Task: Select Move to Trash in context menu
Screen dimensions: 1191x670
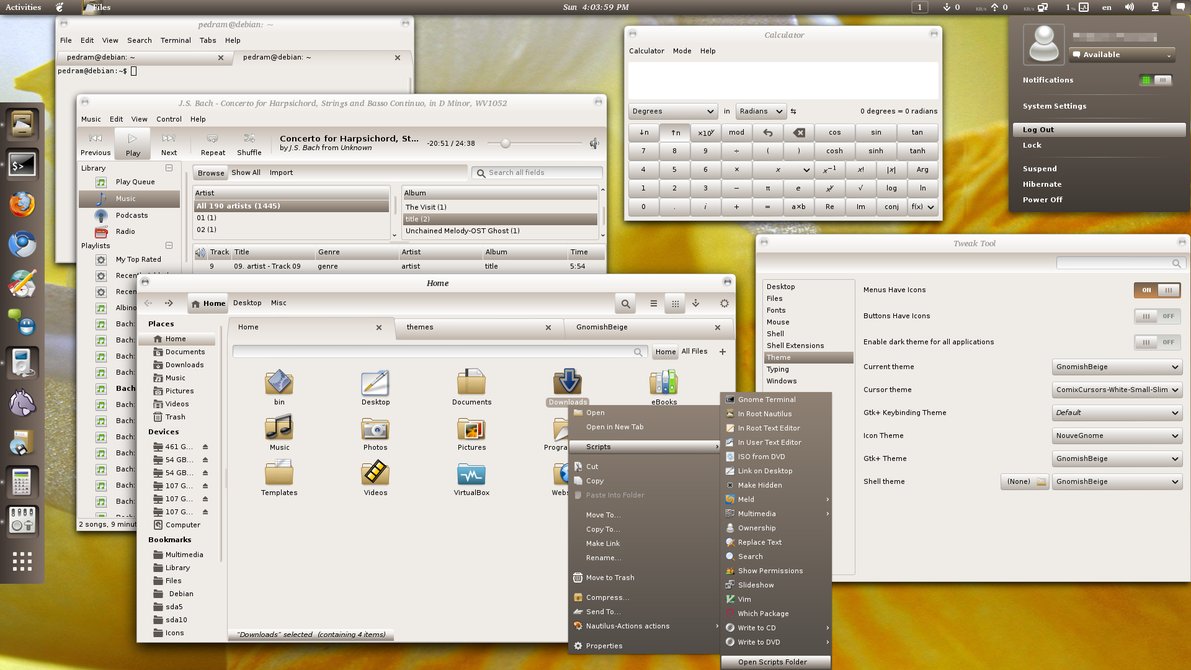Action: [609, 578]
